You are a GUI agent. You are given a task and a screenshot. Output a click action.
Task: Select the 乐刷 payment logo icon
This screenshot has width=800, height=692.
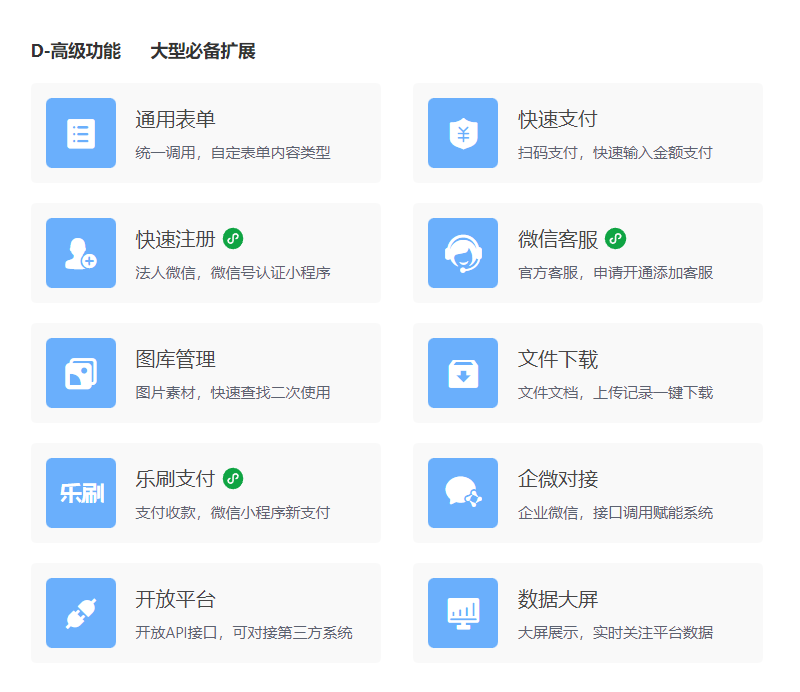(81, 493)
